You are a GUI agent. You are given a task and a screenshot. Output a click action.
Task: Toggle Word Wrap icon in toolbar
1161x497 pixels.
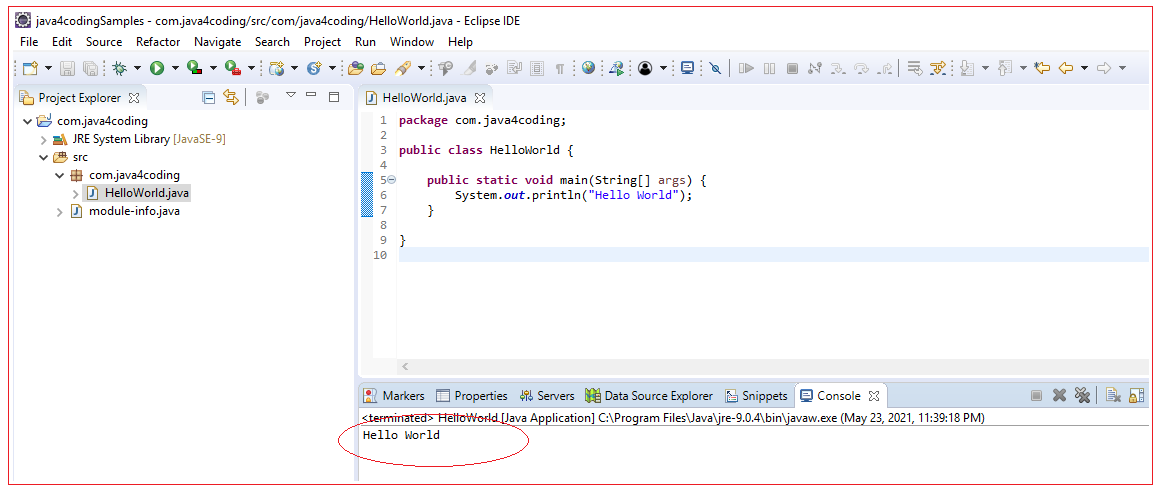point(515,68)
